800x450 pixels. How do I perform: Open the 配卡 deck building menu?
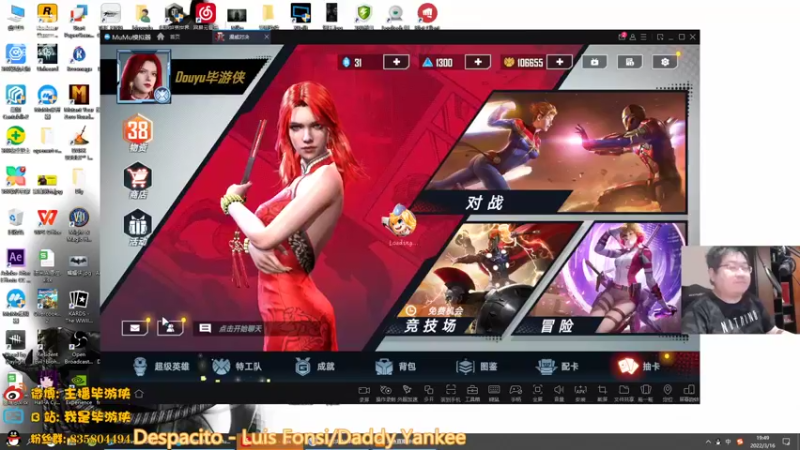click(557, 366)
